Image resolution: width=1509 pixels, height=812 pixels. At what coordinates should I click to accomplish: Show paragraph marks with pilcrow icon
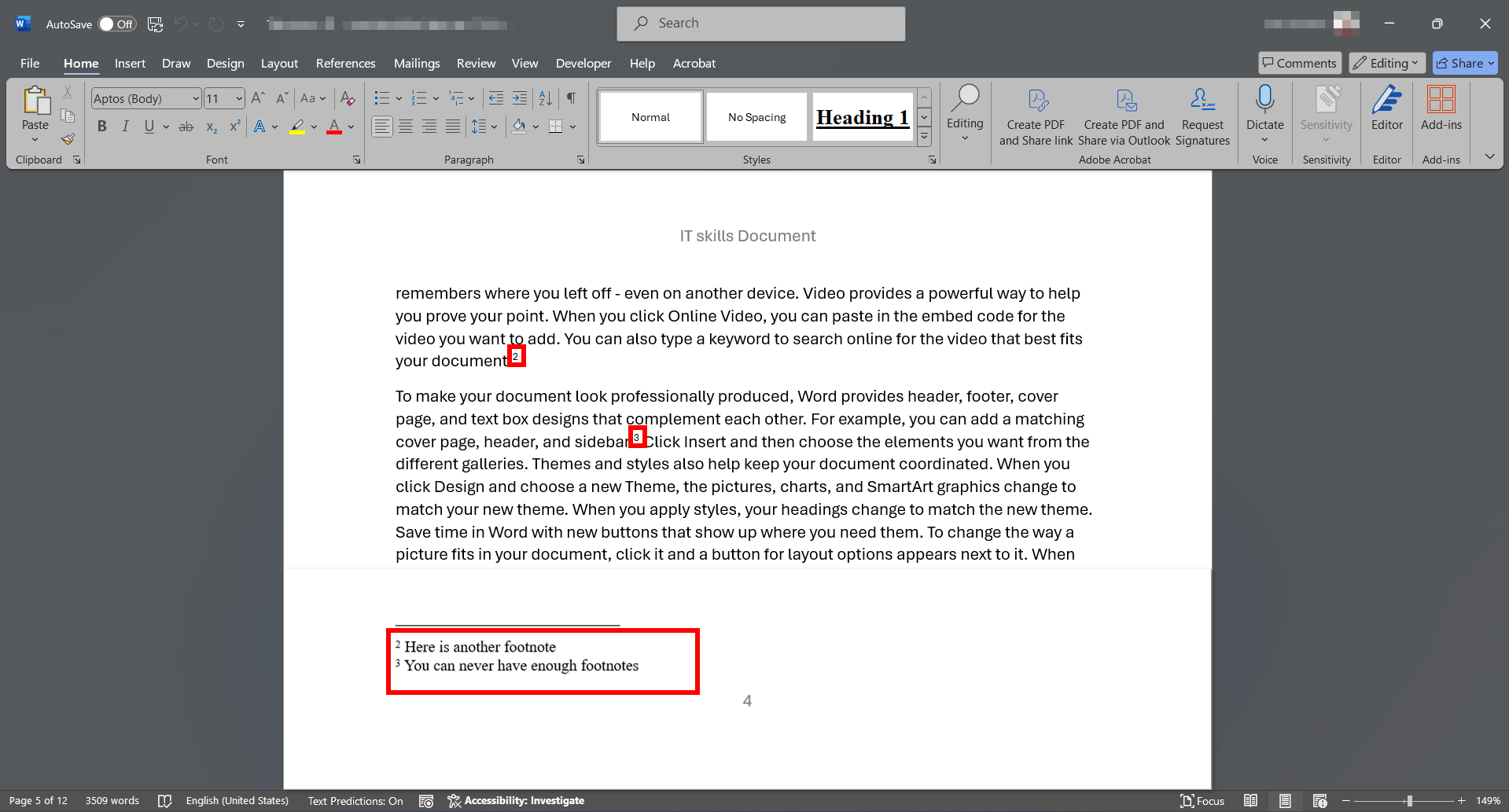click(x=571, y=98)
